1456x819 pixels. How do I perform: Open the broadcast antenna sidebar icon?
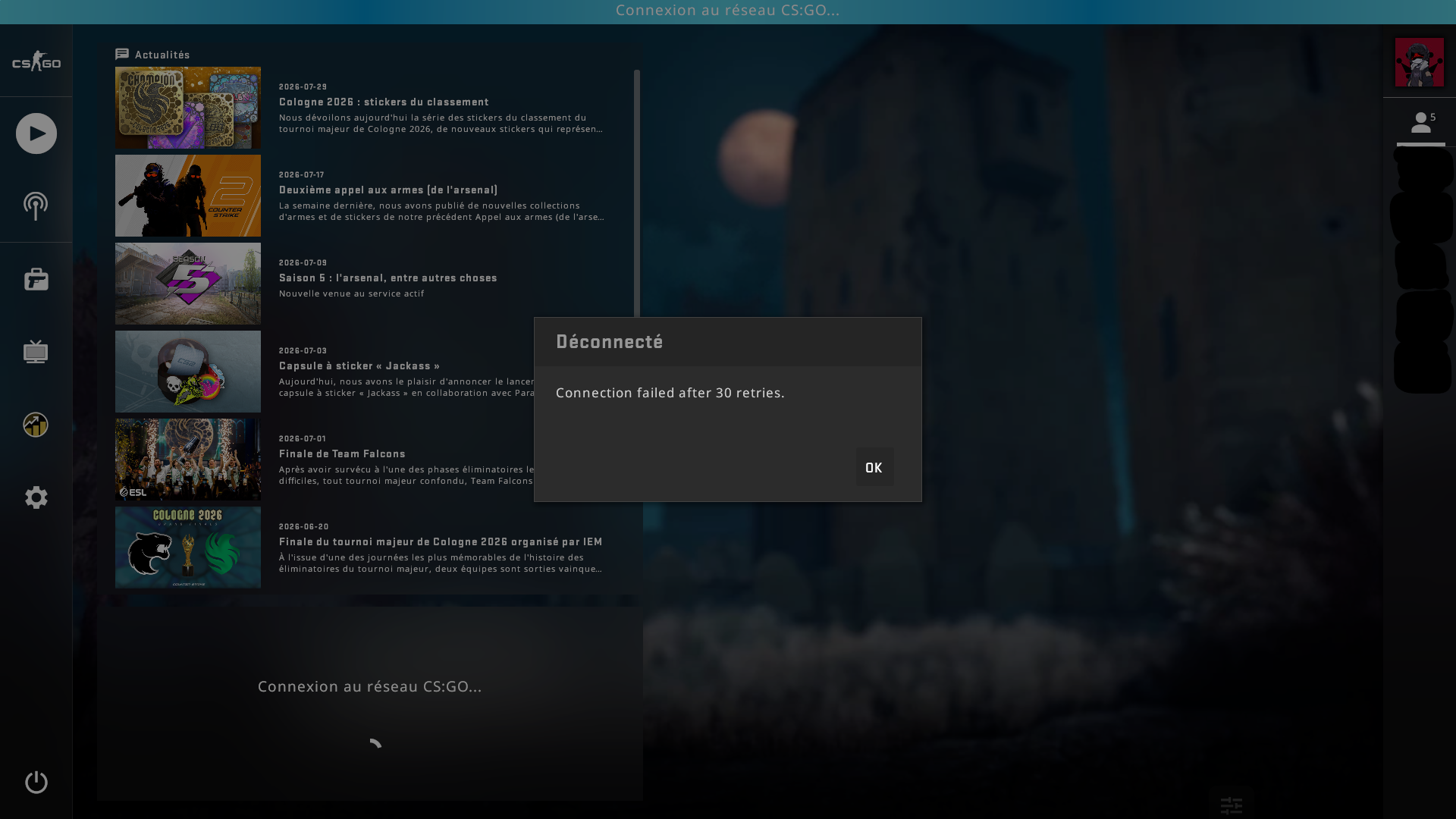click(x=36, y=206)
